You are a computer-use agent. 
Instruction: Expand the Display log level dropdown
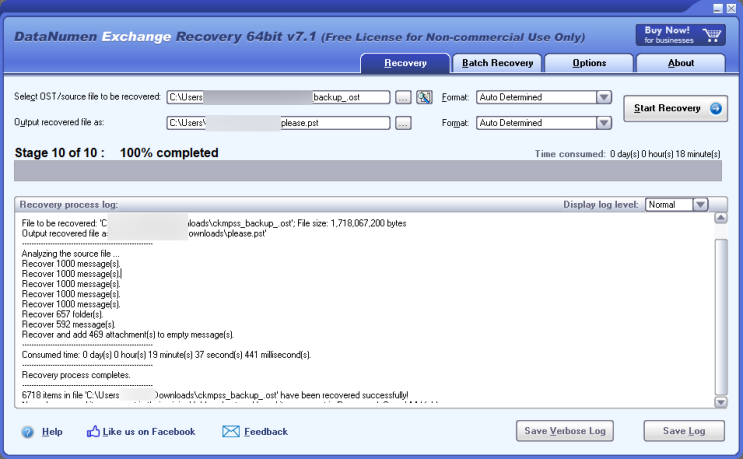(x=700, y=205)
